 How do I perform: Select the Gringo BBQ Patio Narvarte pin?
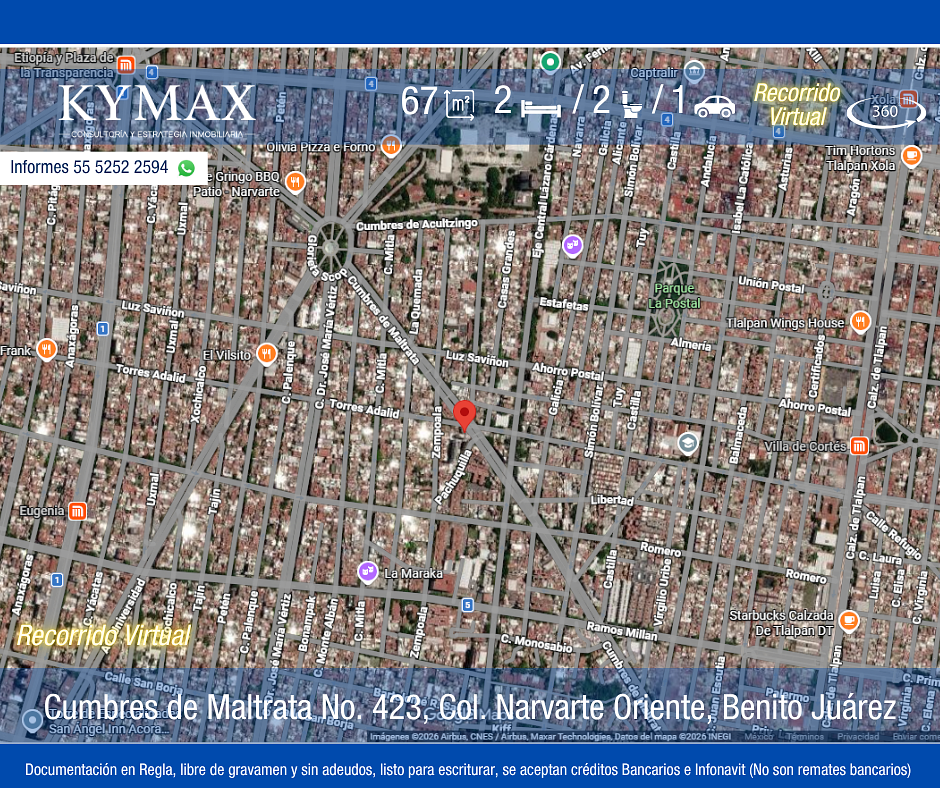coord(295,182)
